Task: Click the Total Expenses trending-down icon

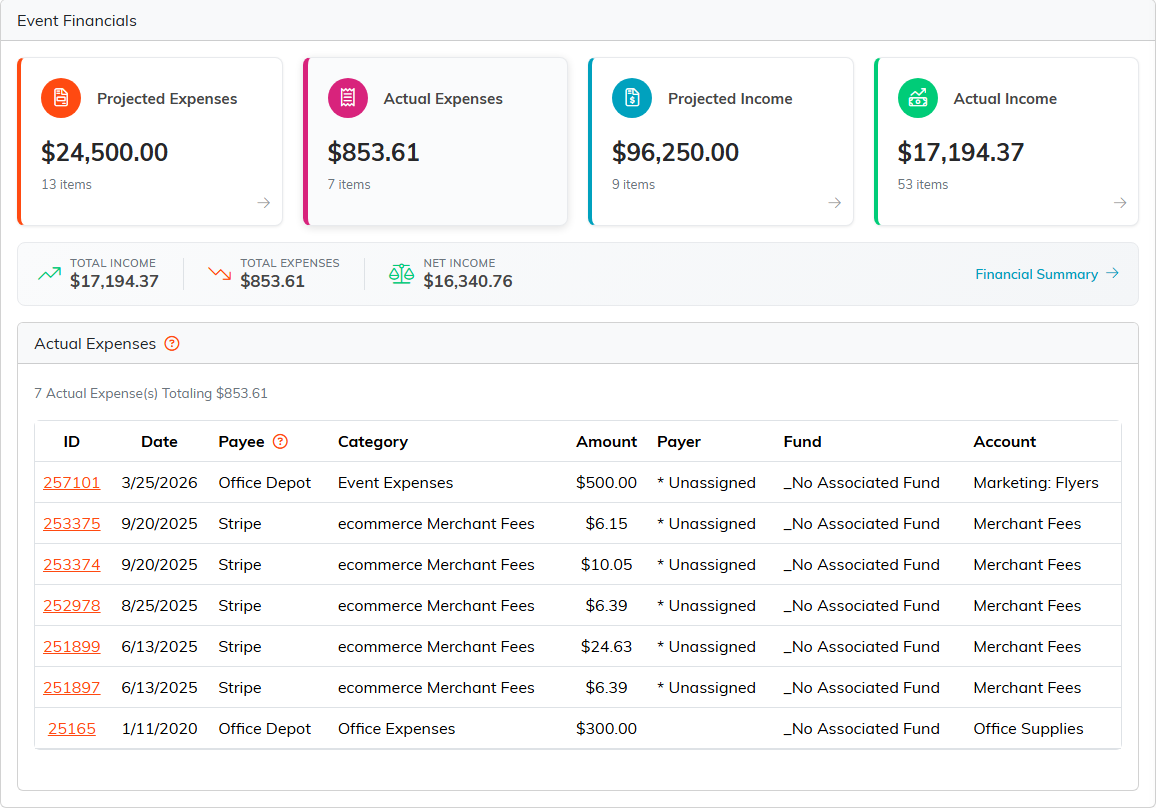Action: coord(220,274)
